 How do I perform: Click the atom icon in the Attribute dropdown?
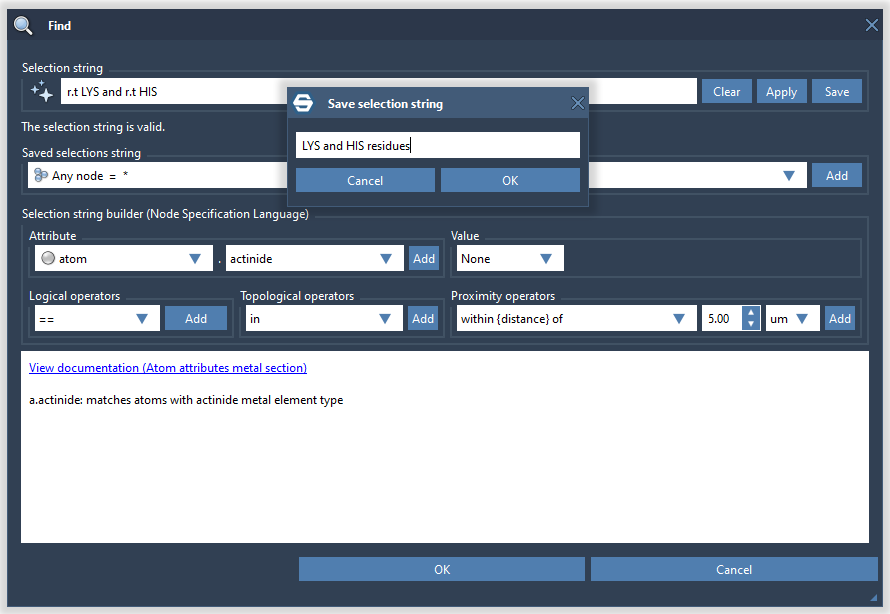pyautogui.click(x=47, y=258)
